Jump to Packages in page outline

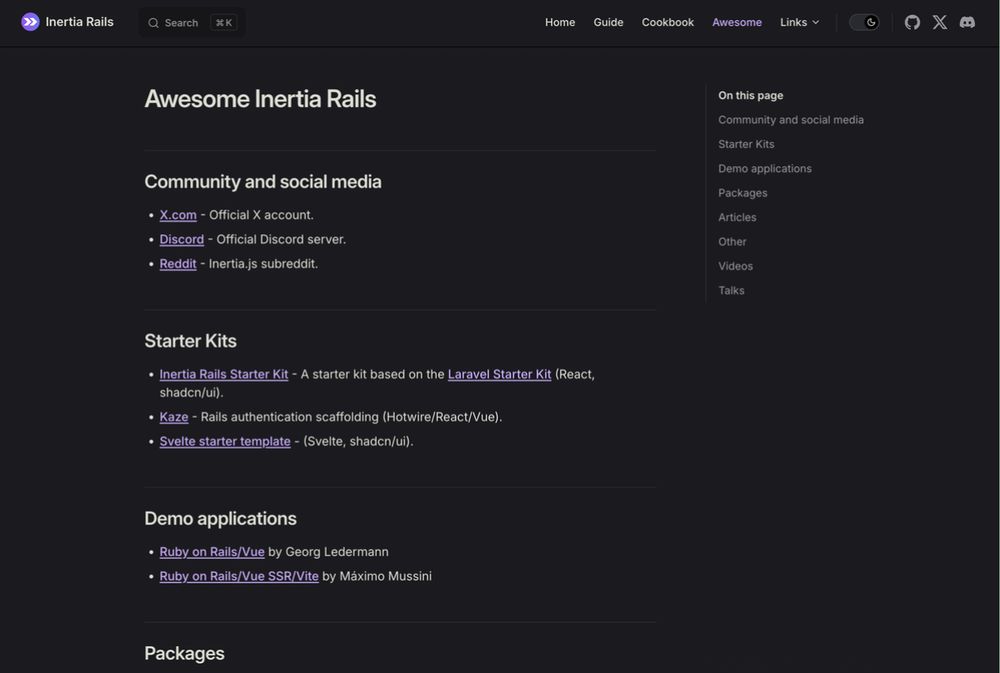pos(742,193)
